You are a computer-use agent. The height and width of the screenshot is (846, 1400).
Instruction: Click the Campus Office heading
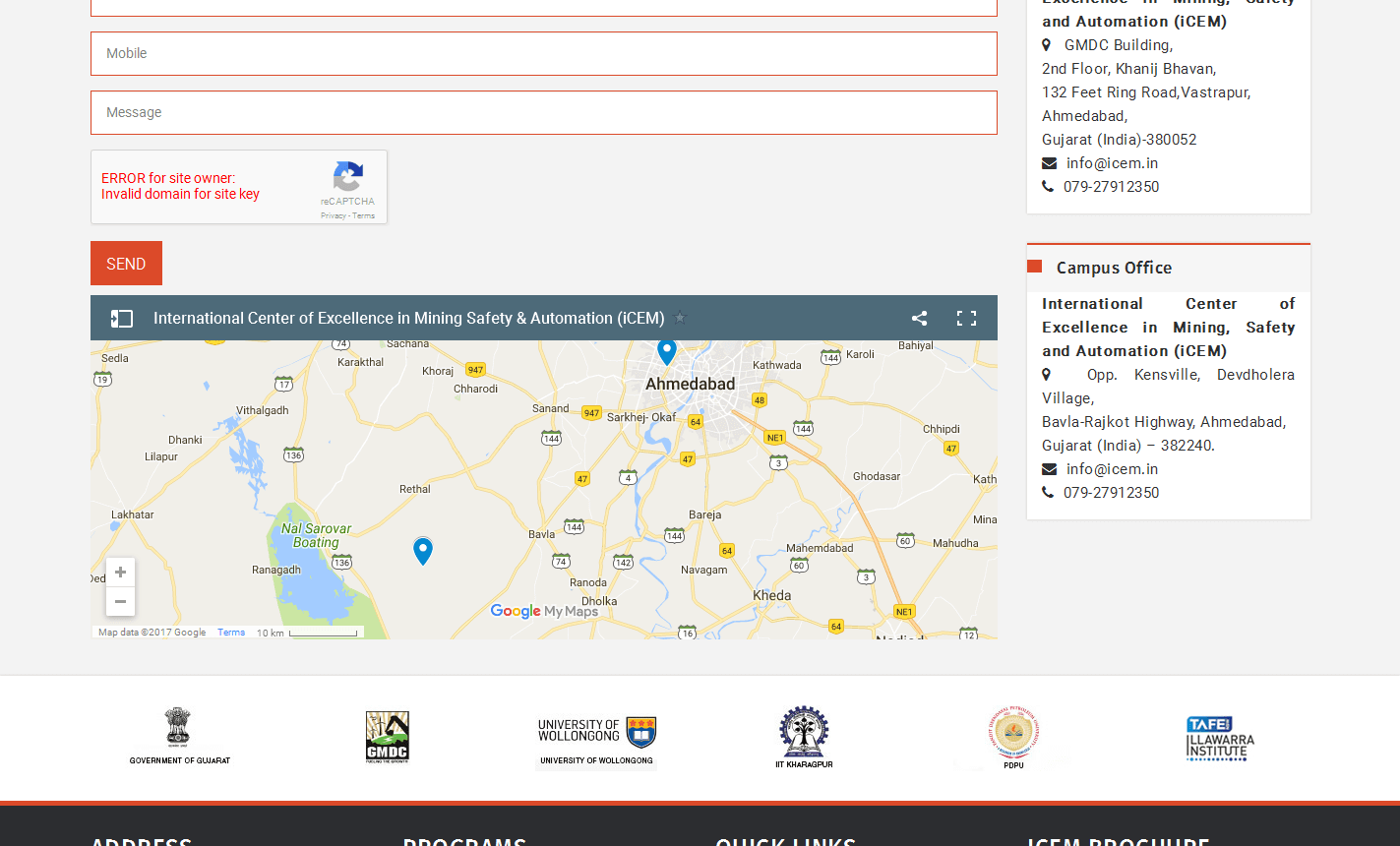tap(1114, 268)
